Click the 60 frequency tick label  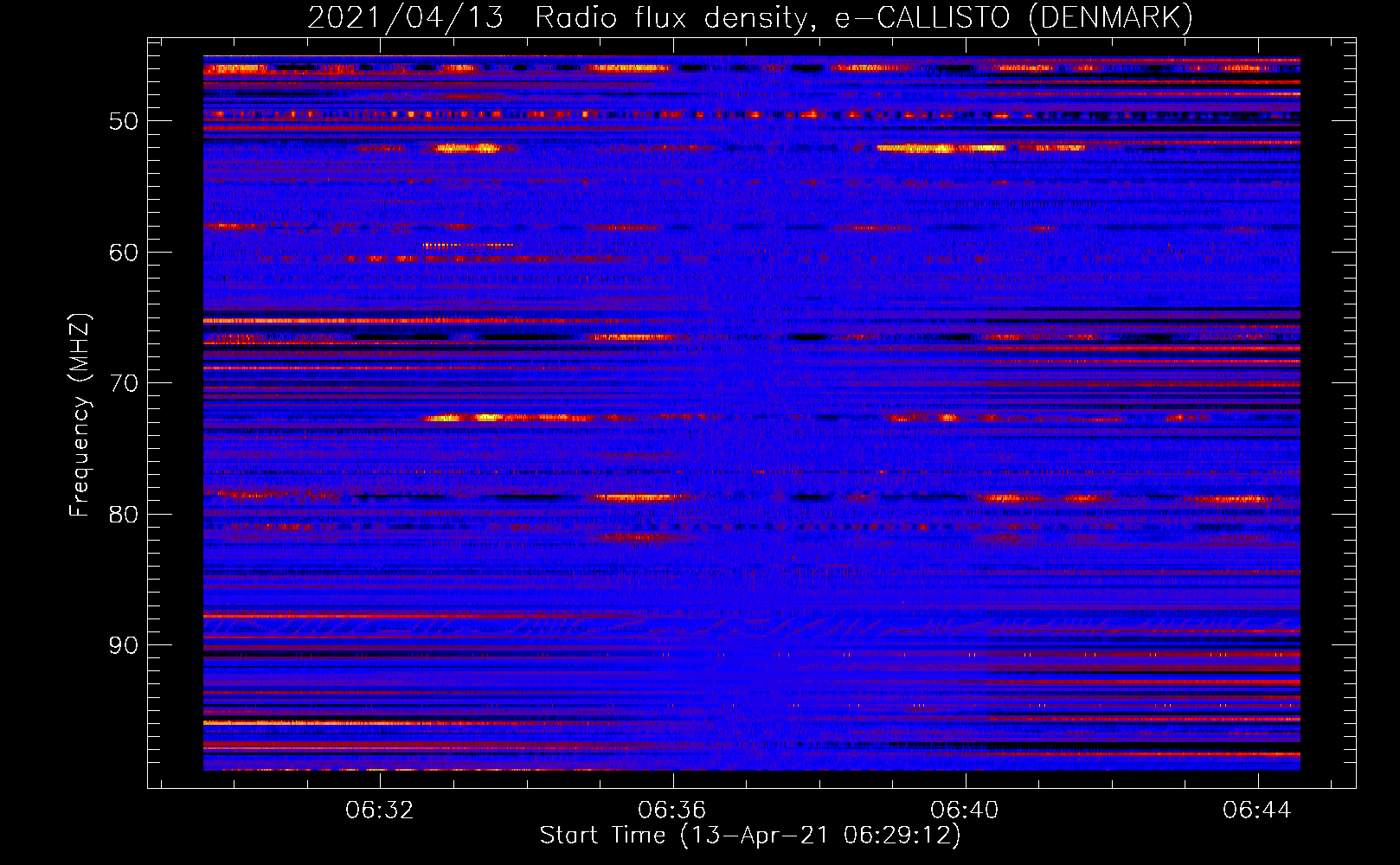click(124, 253)
